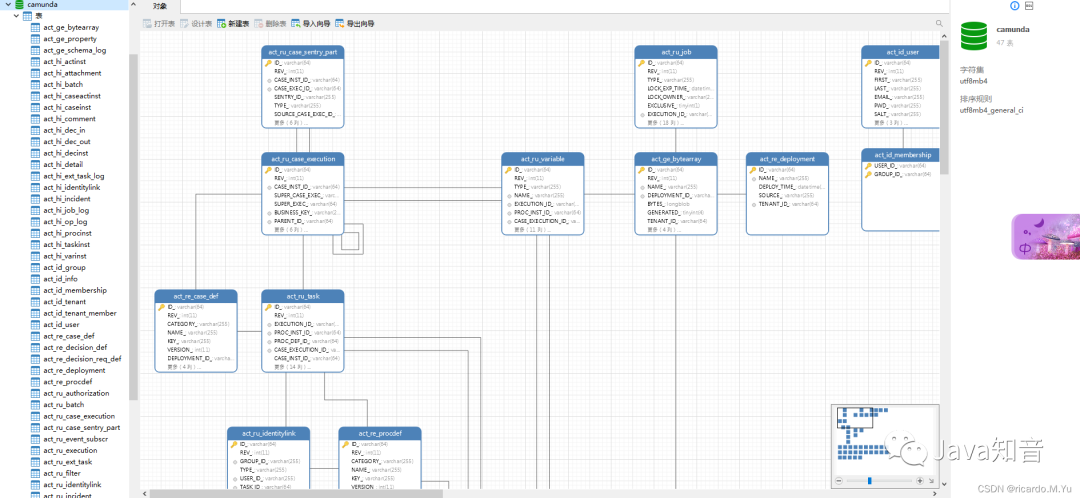This screenshot has width=1080, height=498.
Task: Collapse the minimap with the arrow icon
Action: [933, 481]
